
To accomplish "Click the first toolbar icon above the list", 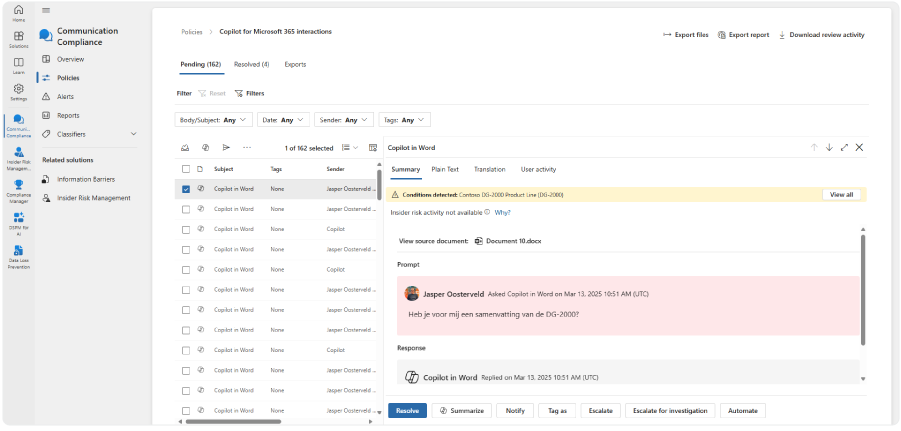I will [x=184, y=148].
